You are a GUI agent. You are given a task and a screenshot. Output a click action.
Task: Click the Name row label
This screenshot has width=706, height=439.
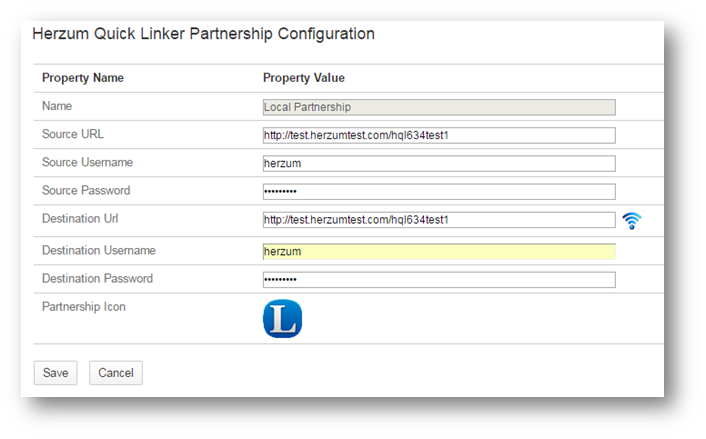click(x=57, y=105)
